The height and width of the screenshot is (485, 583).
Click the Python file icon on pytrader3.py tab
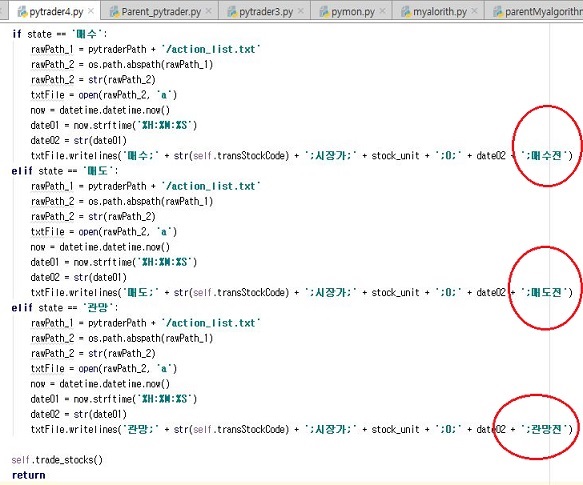coord(232,12)
